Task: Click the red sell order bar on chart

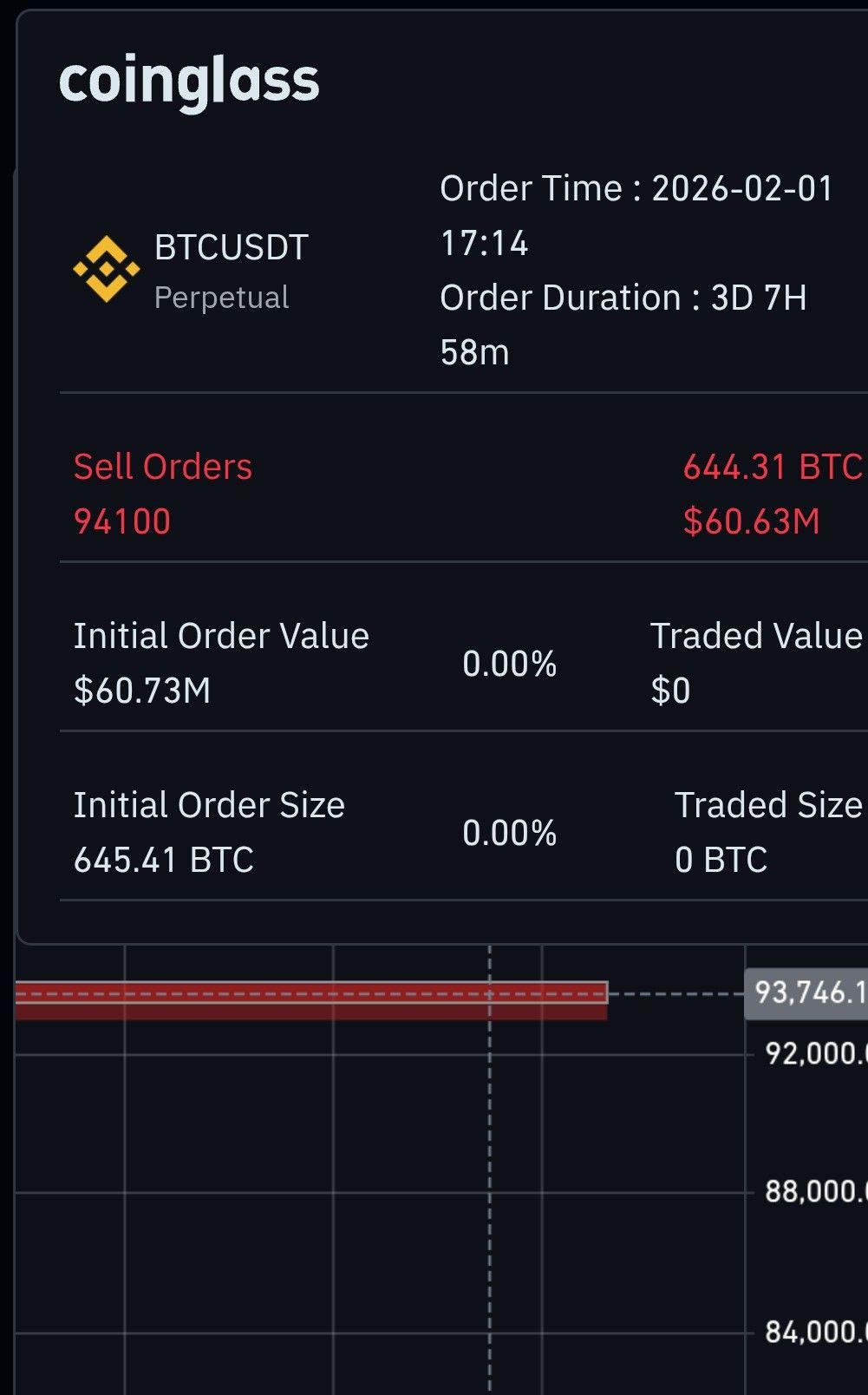Action: (312, 1000)
